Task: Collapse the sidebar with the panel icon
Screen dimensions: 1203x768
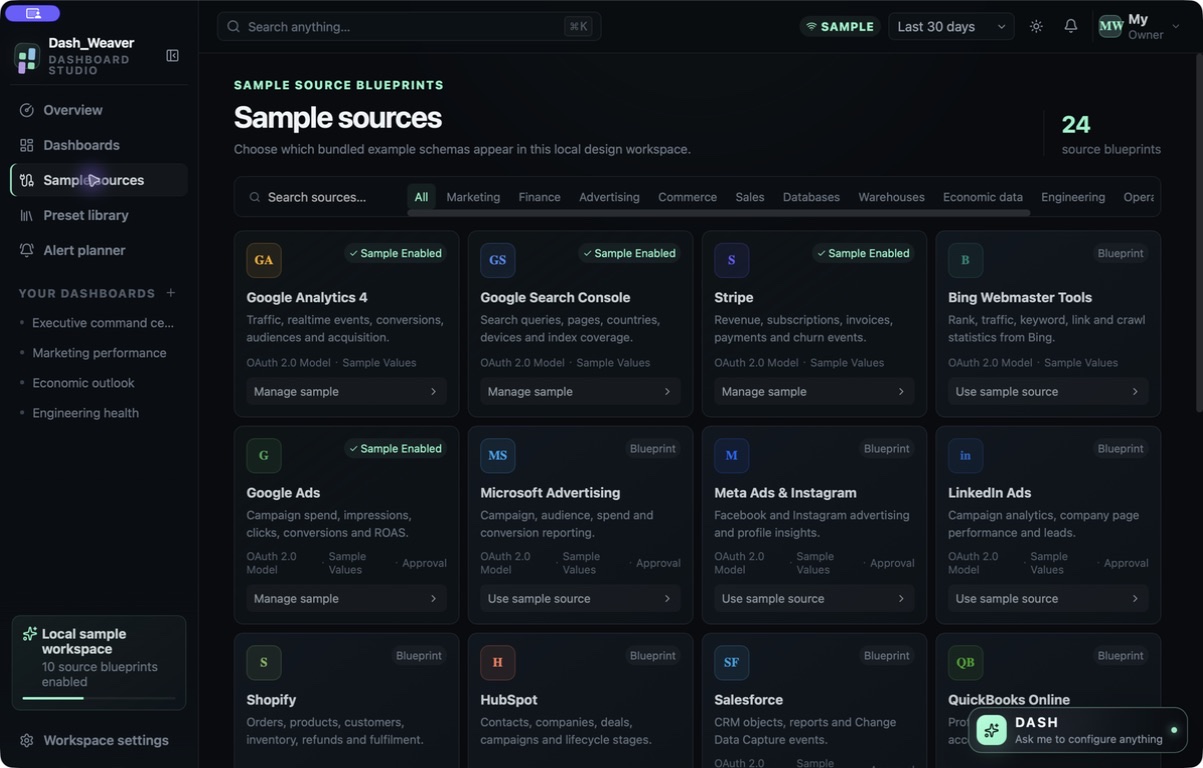Action: tap(172, 56)
